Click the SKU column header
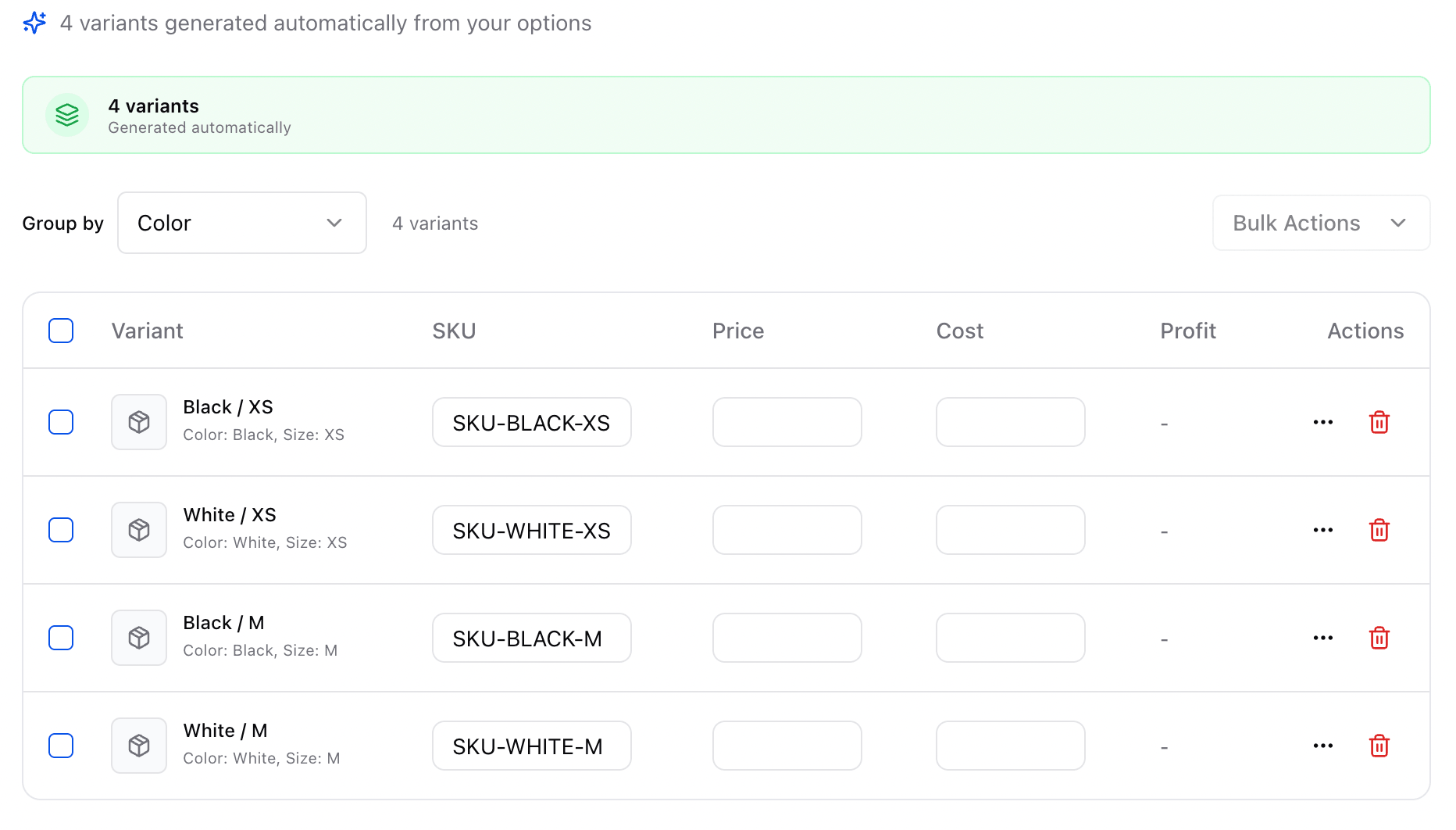Screen dimensions: 1456x830 pyautogui.click(x=455, y=331)
